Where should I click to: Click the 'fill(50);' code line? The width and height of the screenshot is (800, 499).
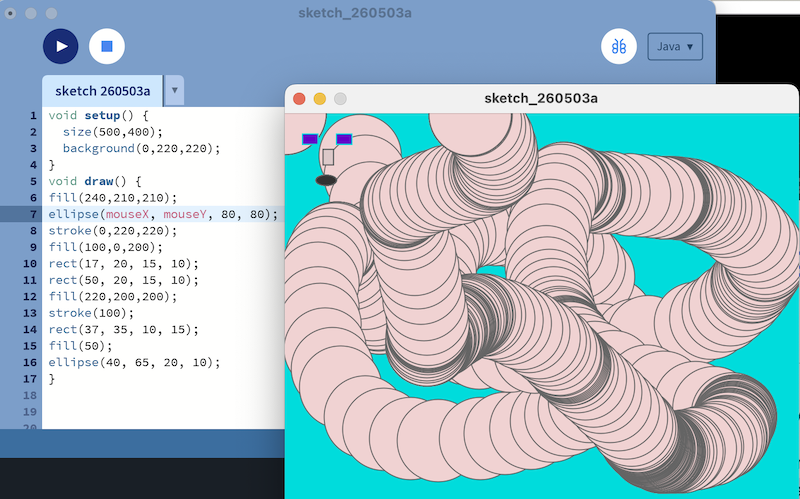pos(81,346)
